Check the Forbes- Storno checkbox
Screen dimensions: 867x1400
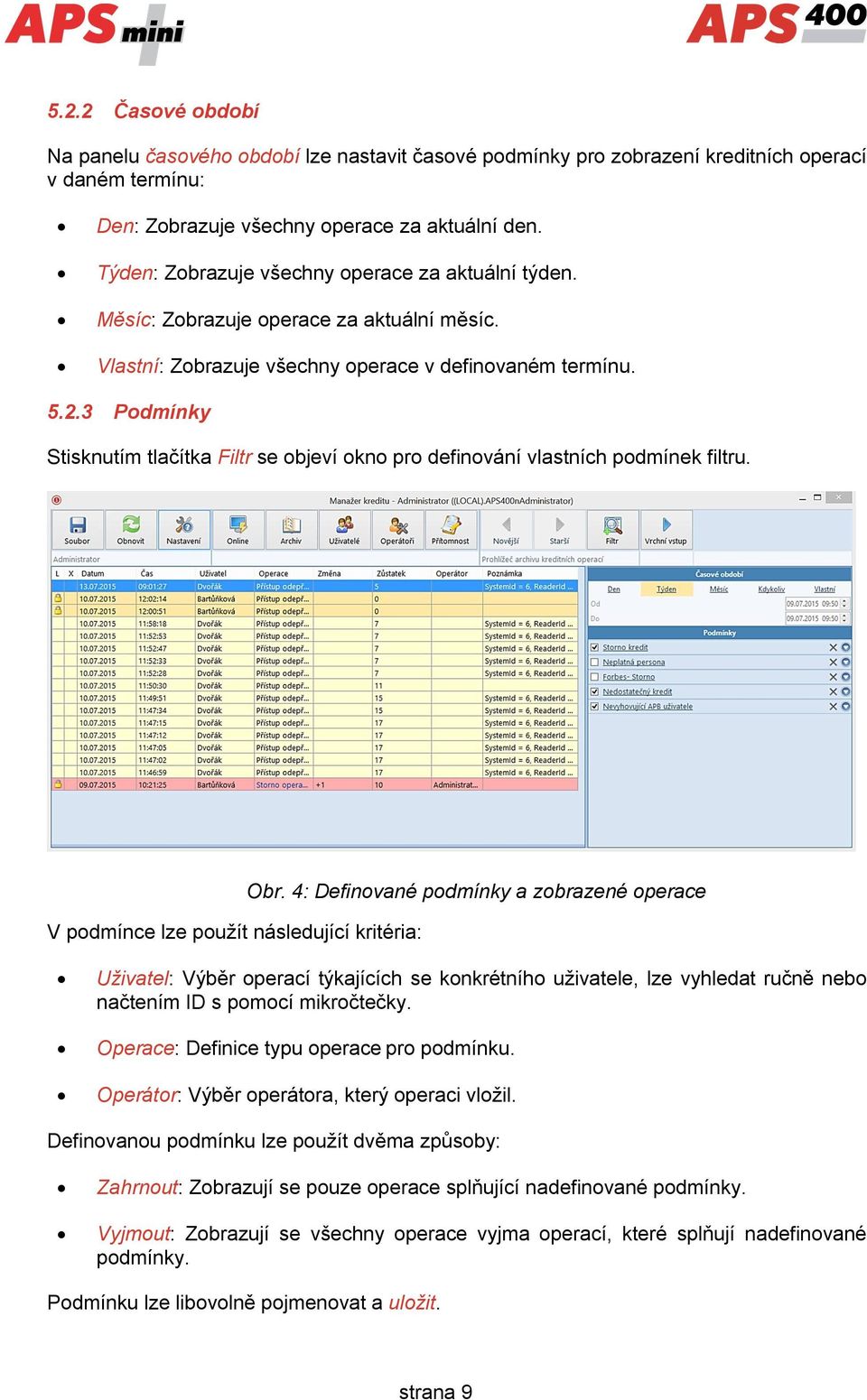click(594, 676)
